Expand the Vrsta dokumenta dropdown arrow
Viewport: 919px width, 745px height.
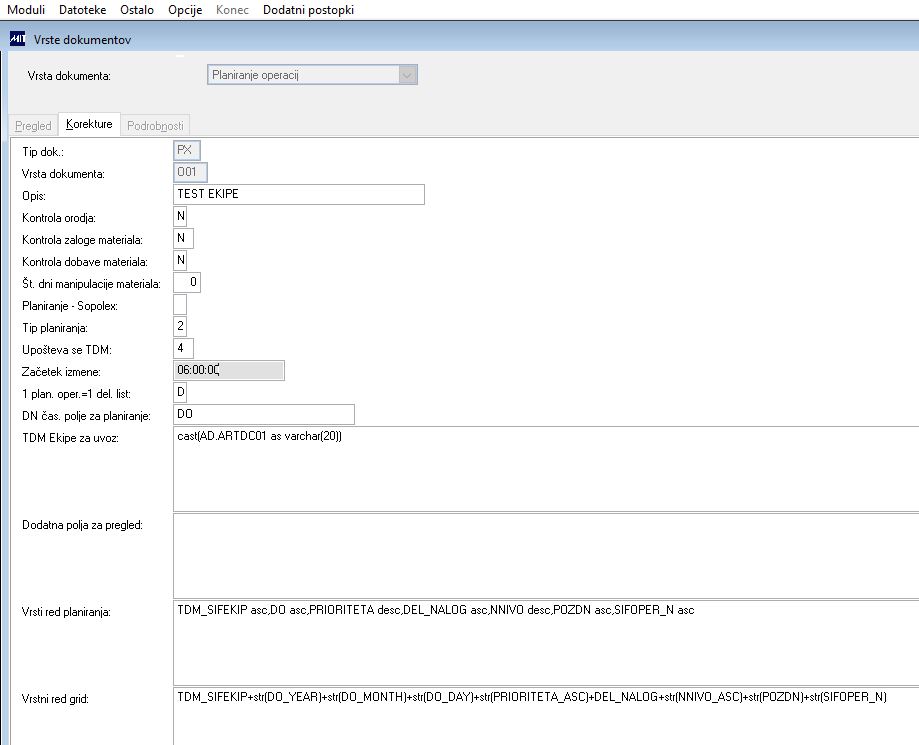click(x=407, y=75)
